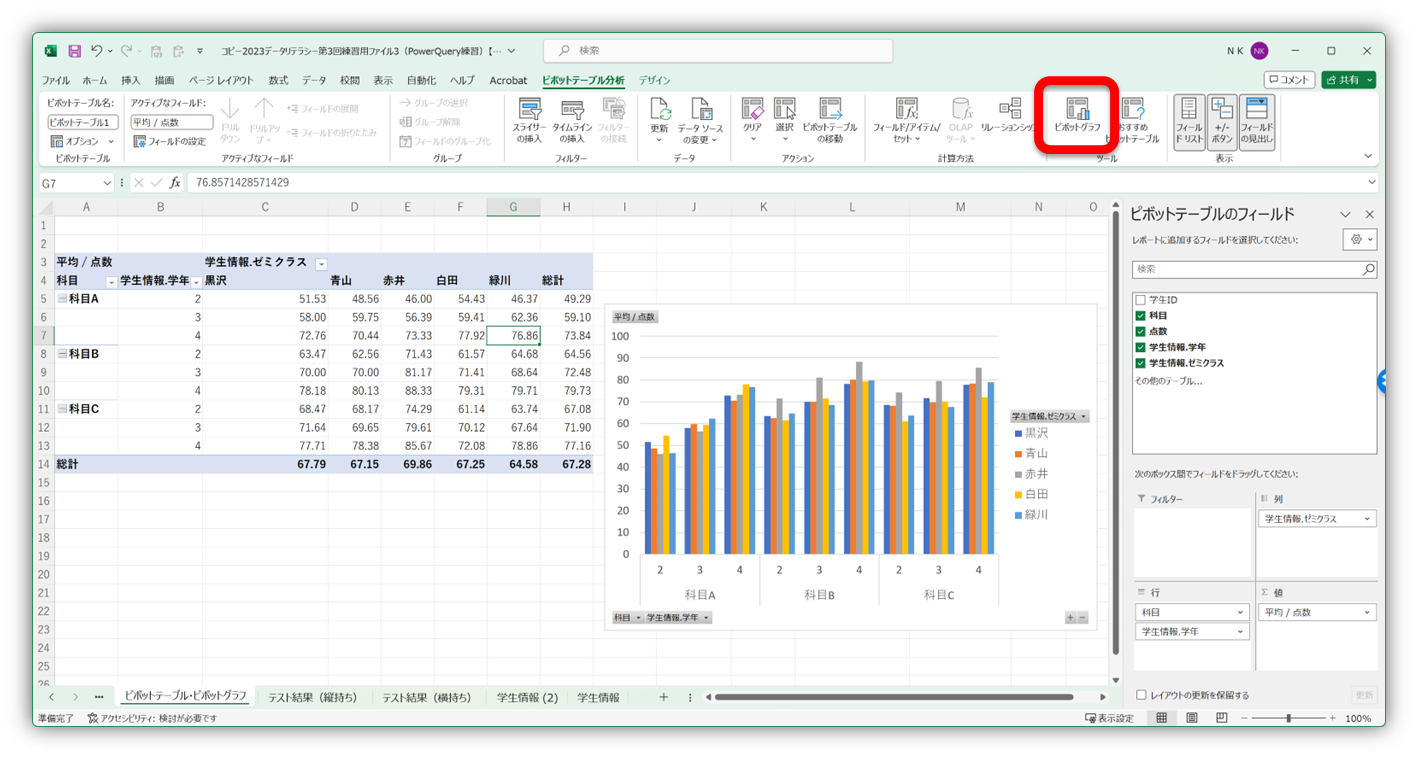The width and height of the screenshot is (1418, 759).
Task: Click the コメント button
Action: click(x=1289, y=80)
